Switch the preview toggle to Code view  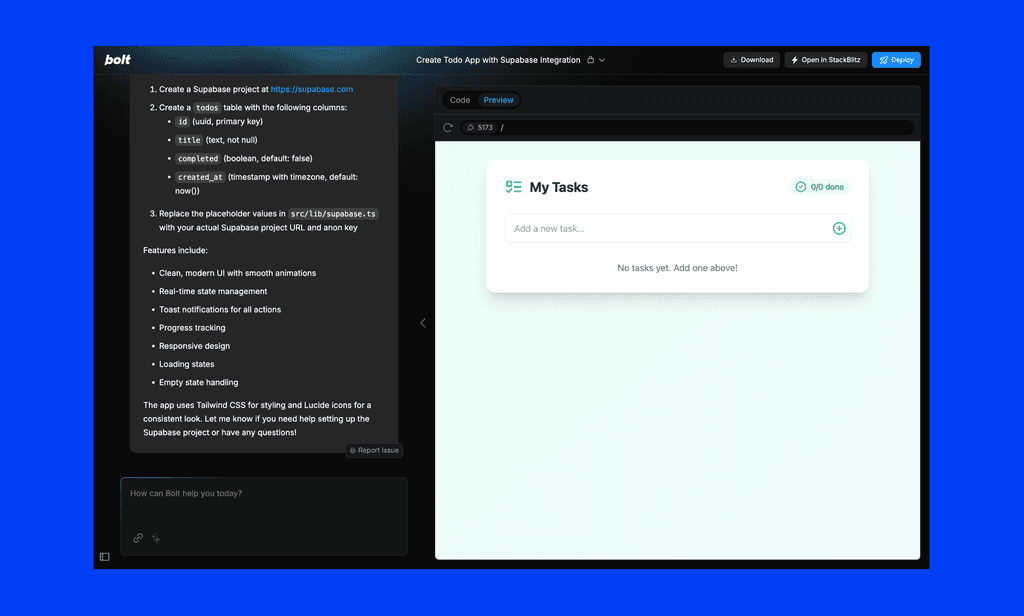point(459,100)
